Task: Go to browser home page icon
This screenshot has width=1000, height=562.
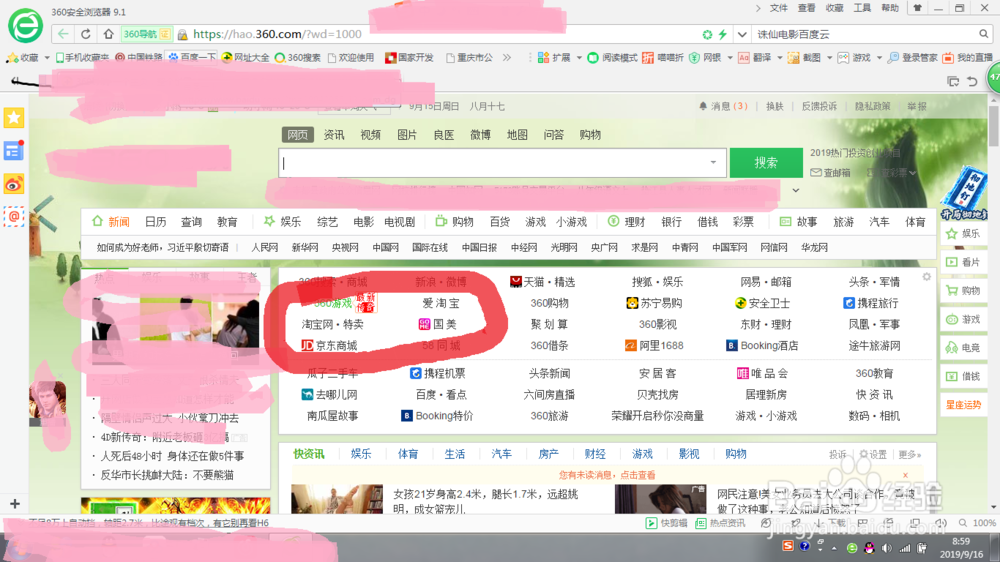Action: [x=108, y=34]
